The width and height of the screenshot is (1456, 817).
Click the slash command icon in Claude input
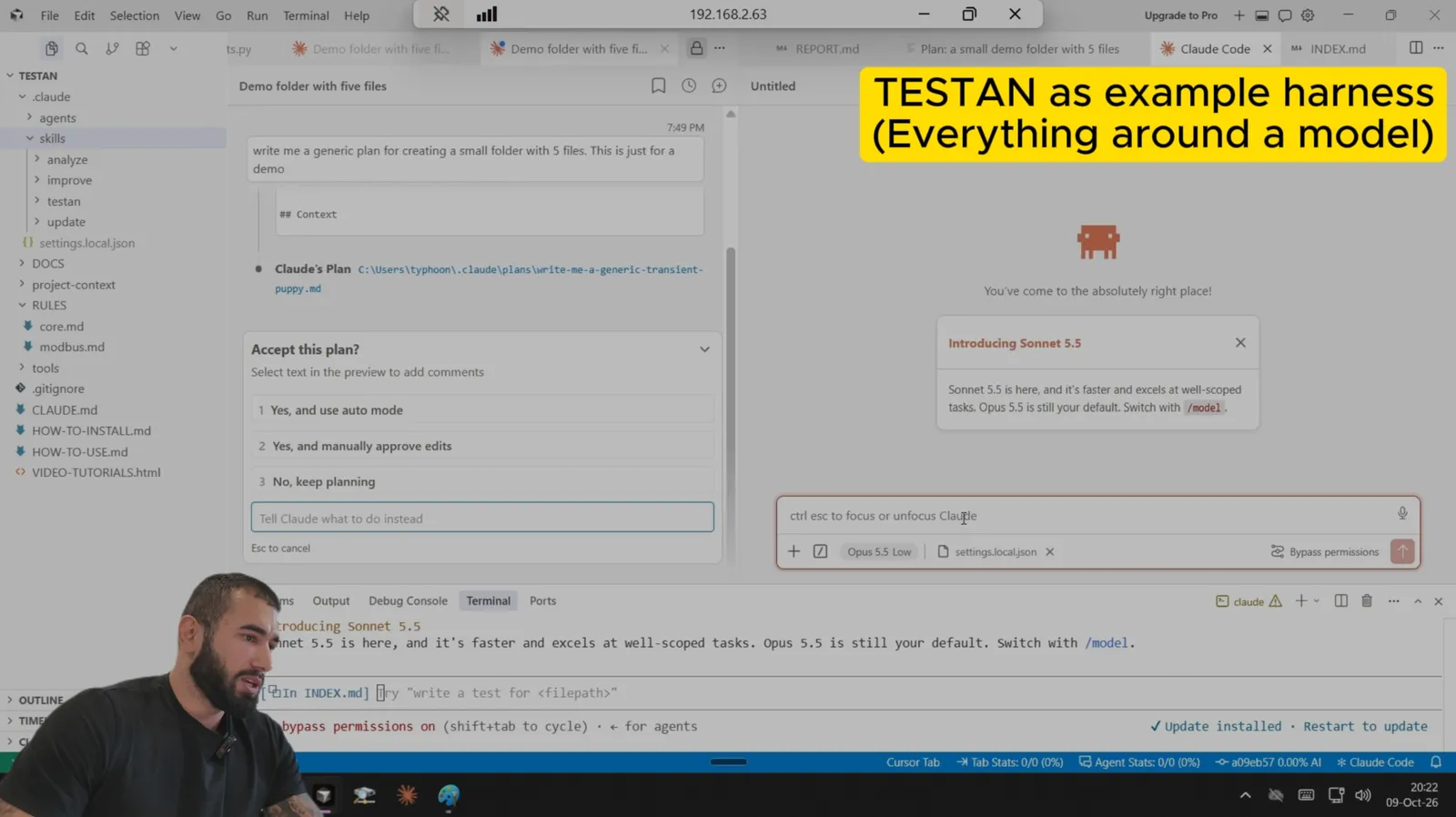click(820, 551)
